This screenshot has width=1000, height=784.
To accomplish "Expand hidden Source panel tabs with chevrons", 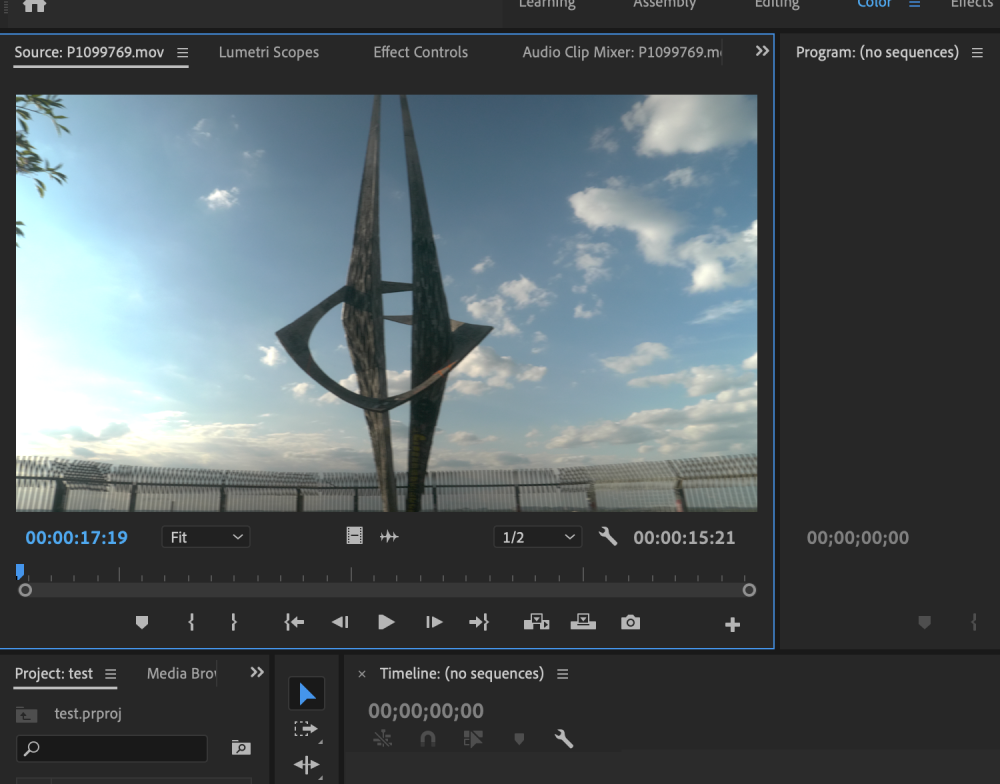I will coord(762,51).
